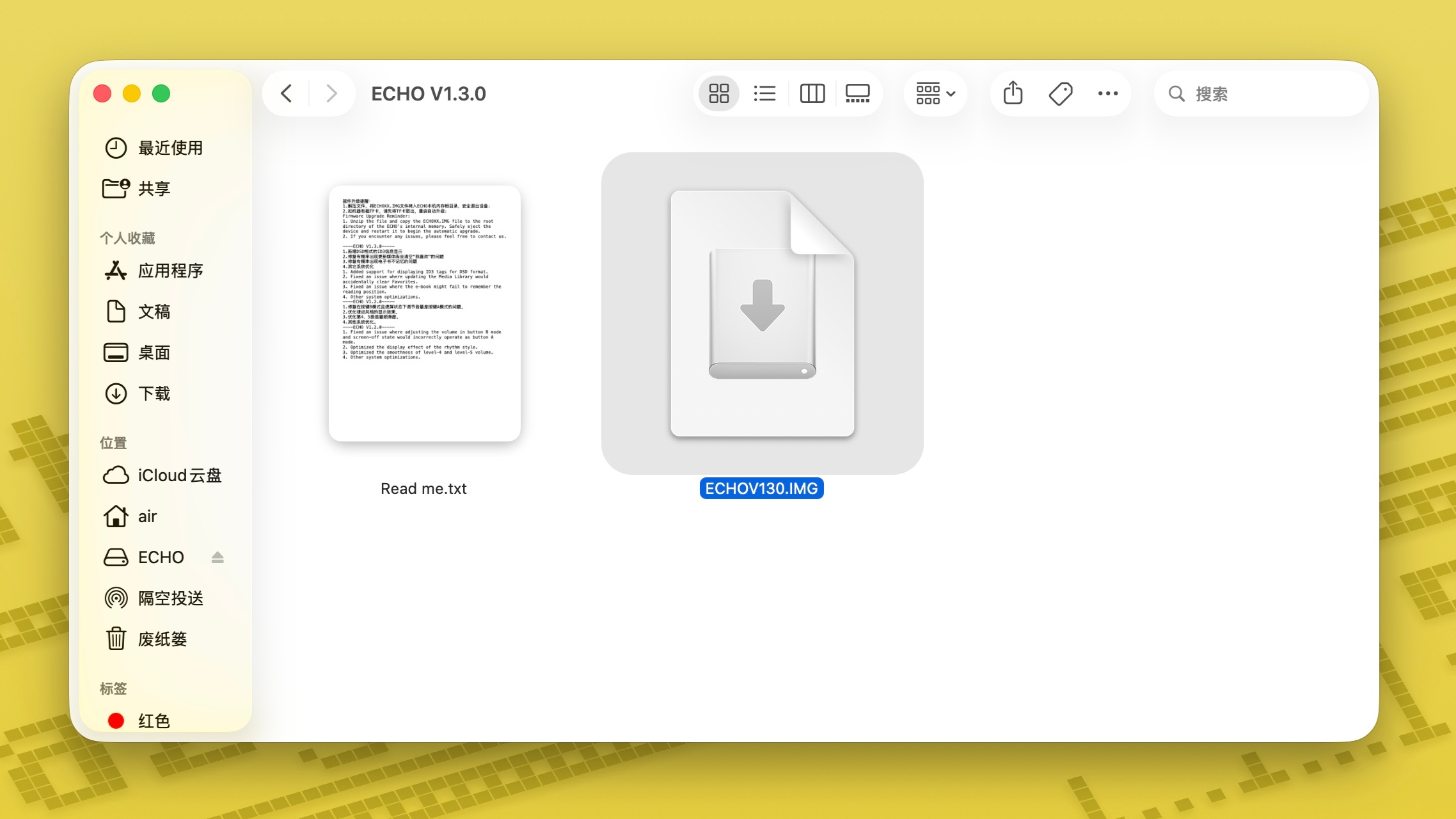Open the tag editing button
Viewport: 1456px width, 819px height.
pos(1061,93)
